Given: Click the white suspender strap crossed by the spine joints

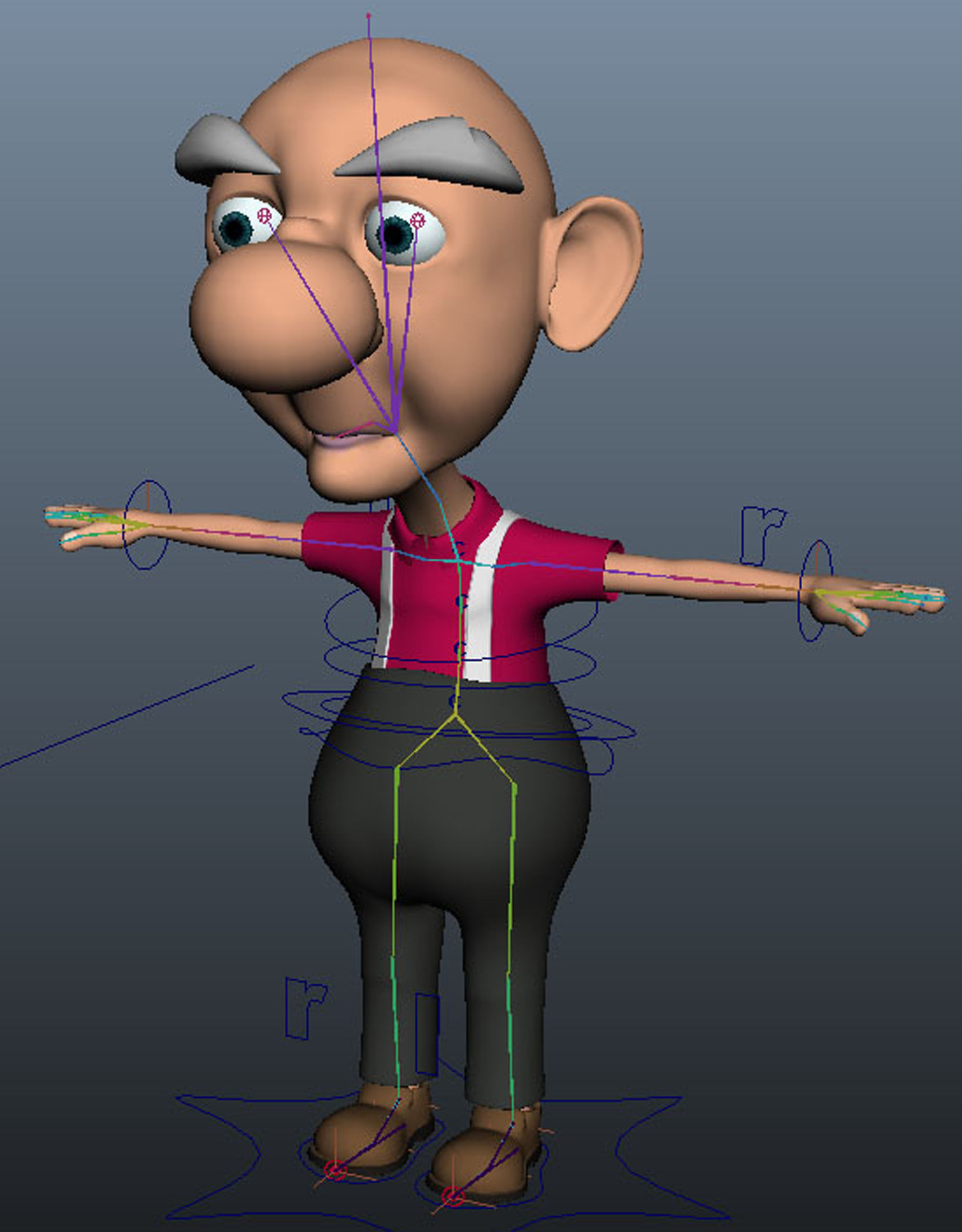Looking at the screenshot, I should 481,598.
